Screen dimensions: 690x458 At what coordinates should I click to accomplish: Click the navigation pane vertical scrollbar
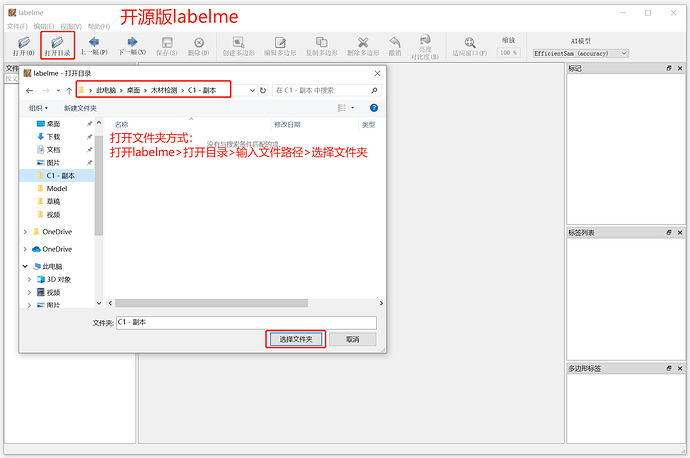(x=99, y=185)
